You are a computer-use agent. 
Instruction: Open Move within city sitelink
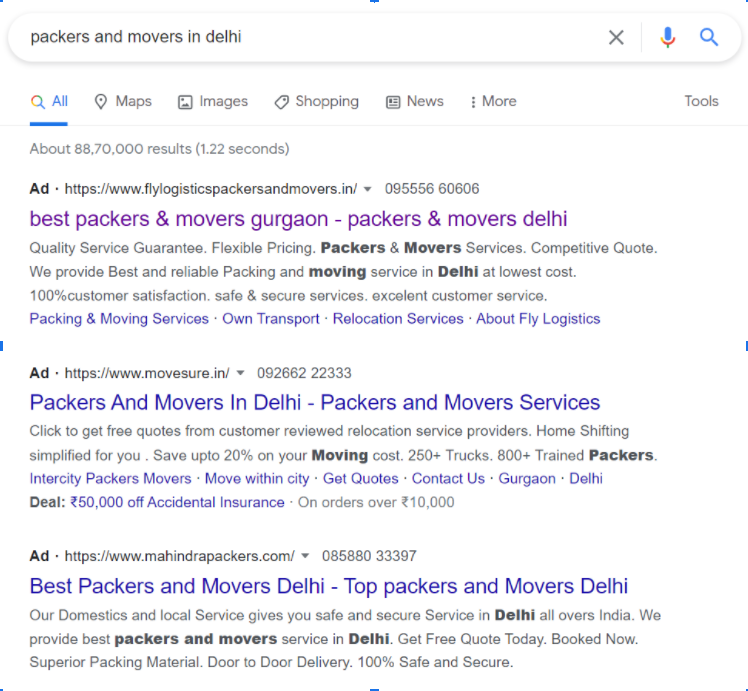[257, 478]
